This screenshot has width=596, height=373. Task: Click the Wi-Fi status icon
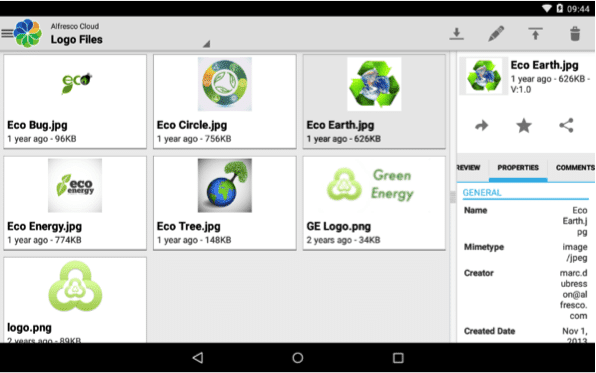pos(547,8)
